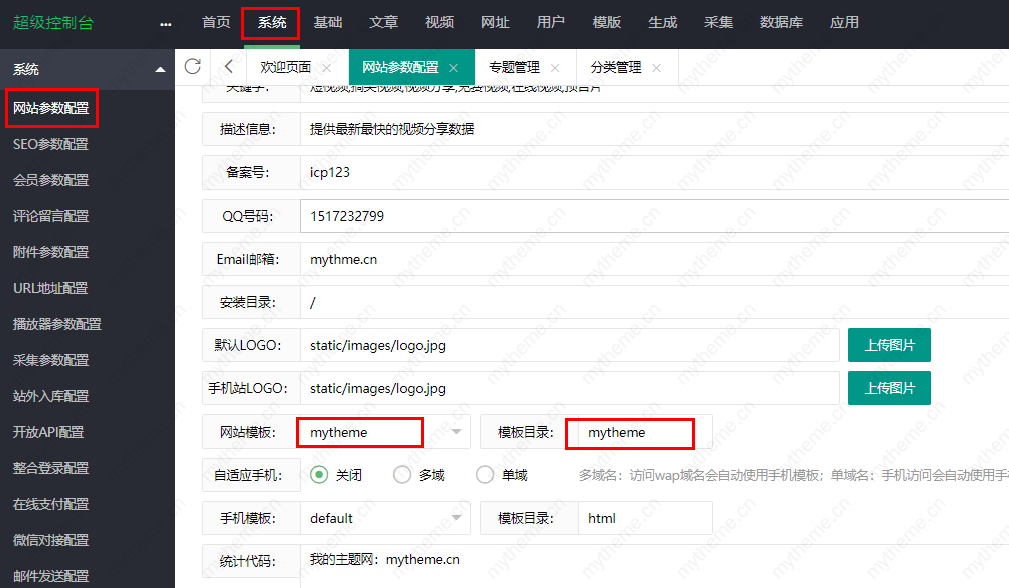
Task: Open 播放器参数配置 in the sidebar
Action: coord(57,324)
